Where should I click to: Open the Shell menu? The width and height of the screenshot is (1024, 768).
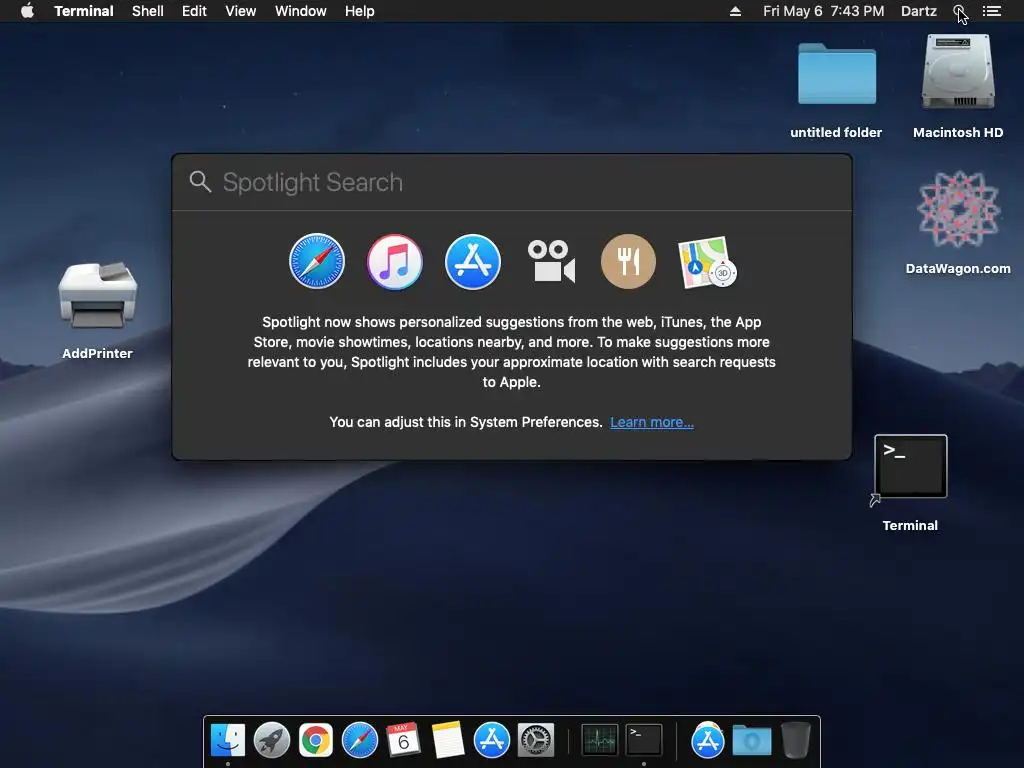(x=148, y=11)
